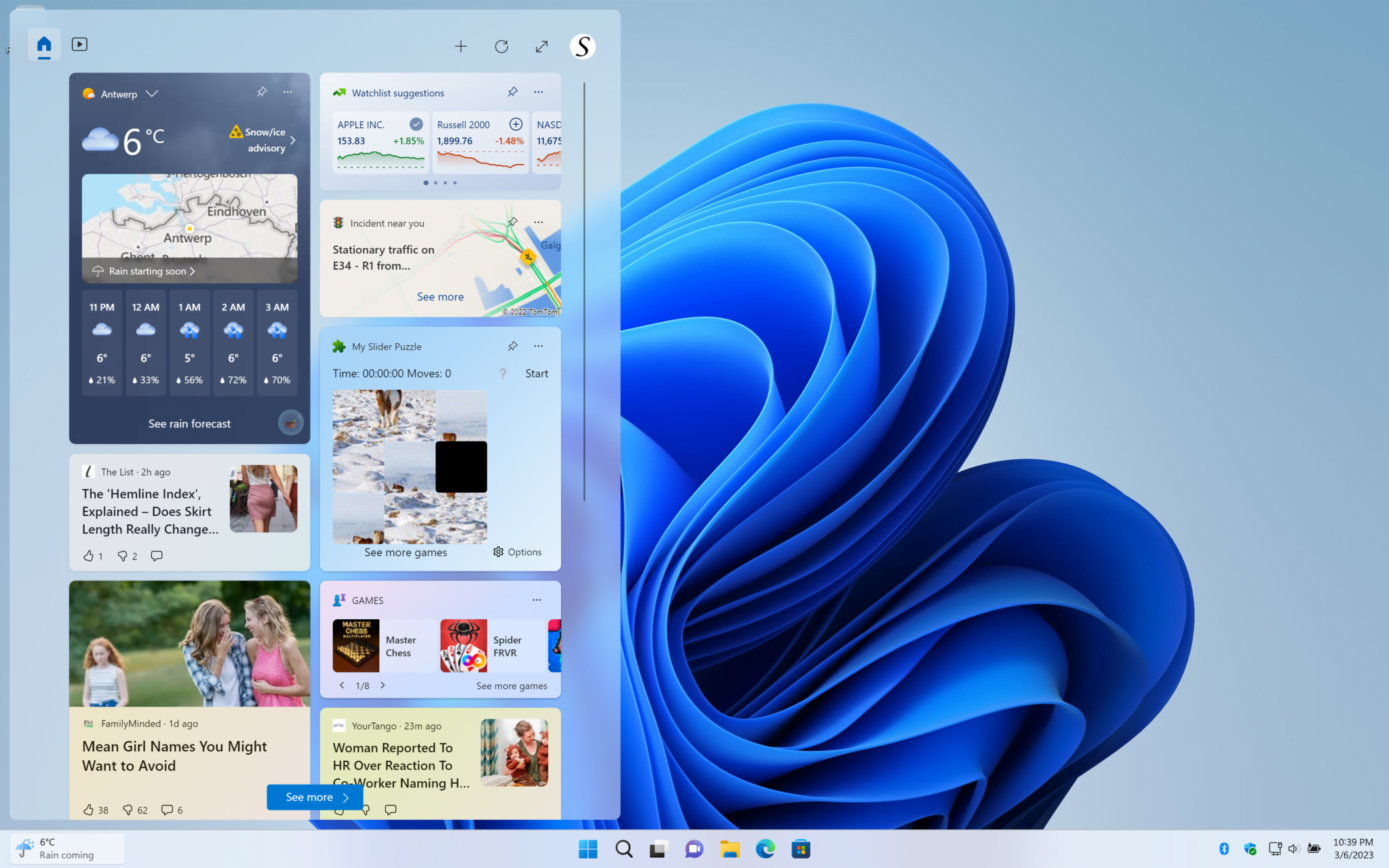Refresh the widgets board
Viewport: 1389px width, 868px height.
(x=501, y=46)
